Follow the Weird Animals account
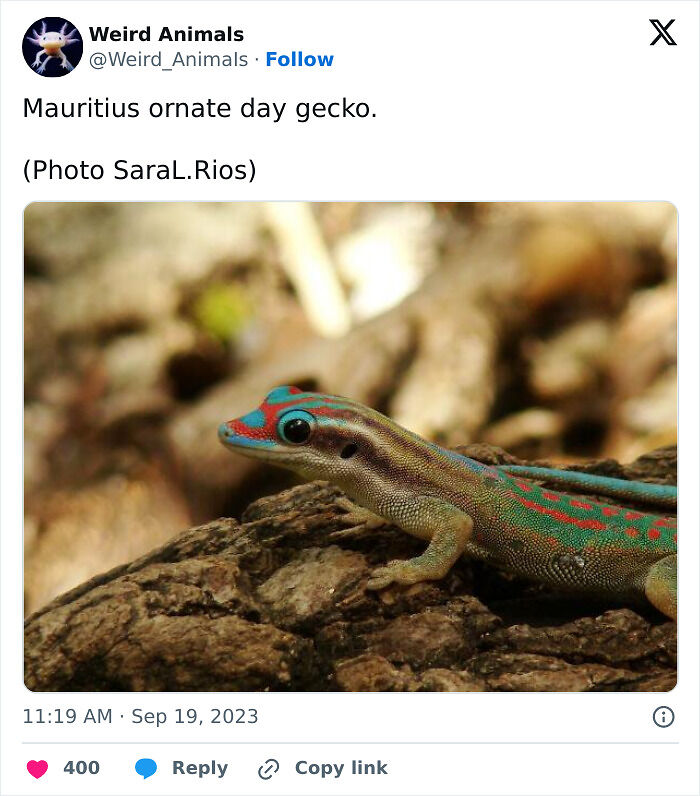This screenshot has width=700, height=796. (x=299, y=59)
